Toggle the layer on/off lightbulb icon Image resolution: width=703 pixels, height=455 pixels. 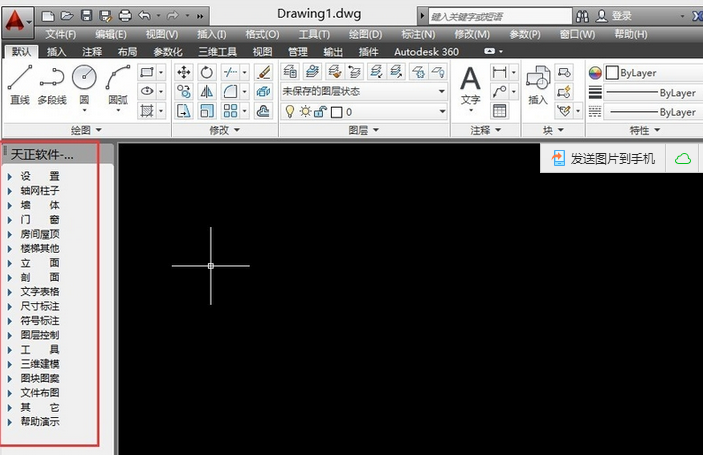tap(290, 111)
